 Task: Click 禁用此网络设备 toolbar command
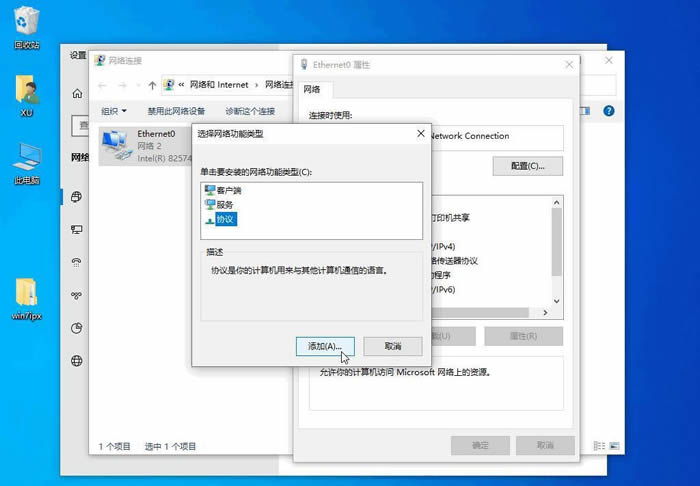click(176, 111)
